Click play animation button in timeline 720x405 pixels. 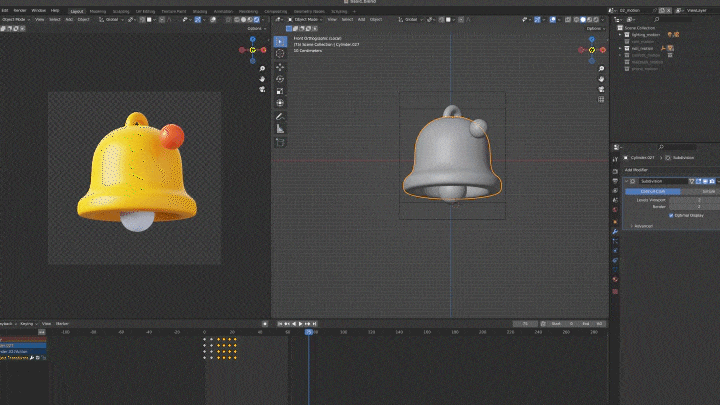click(x=301, y=324)
